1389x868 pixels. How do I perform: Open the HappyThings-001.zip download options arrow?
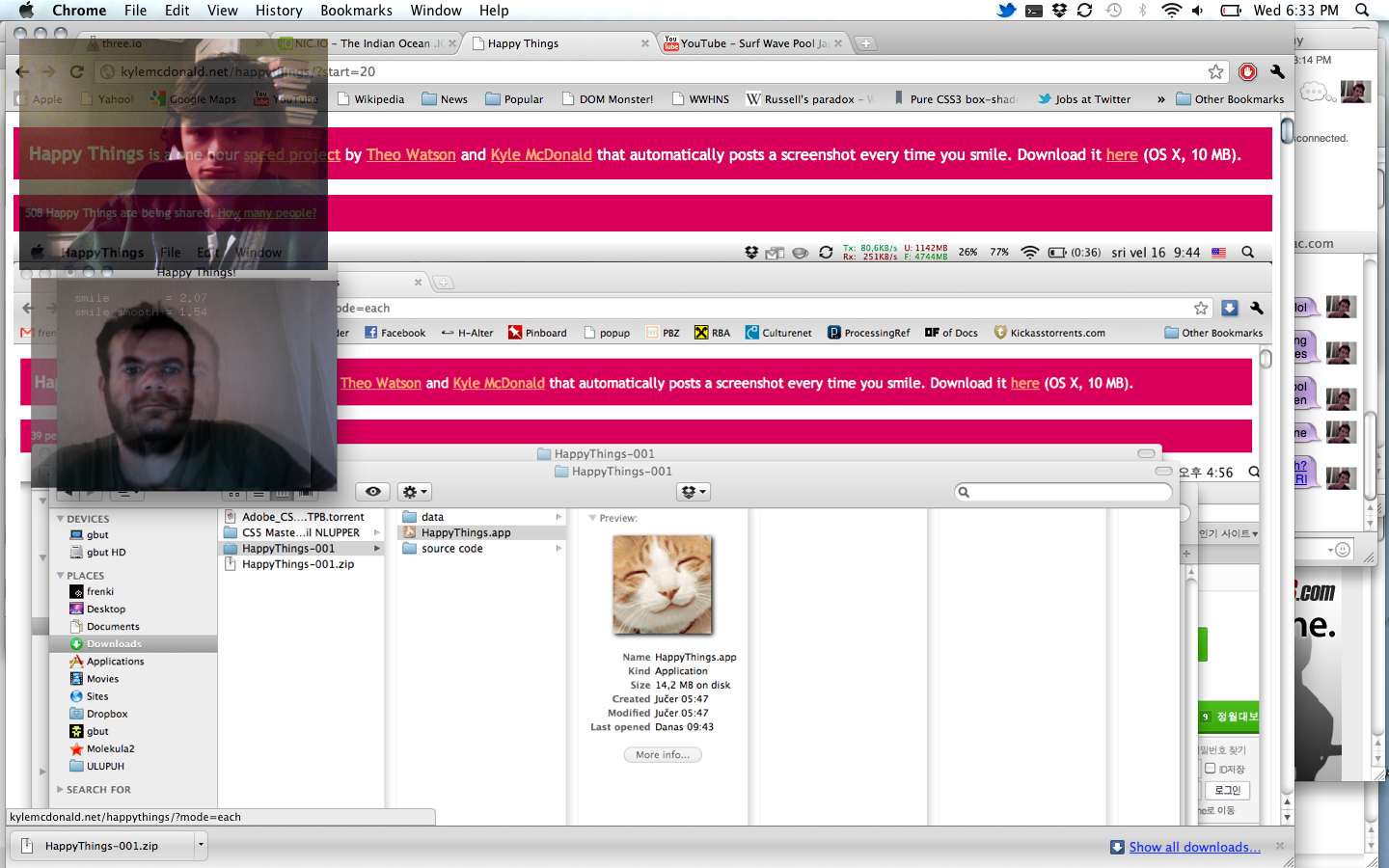pos(201,846)
